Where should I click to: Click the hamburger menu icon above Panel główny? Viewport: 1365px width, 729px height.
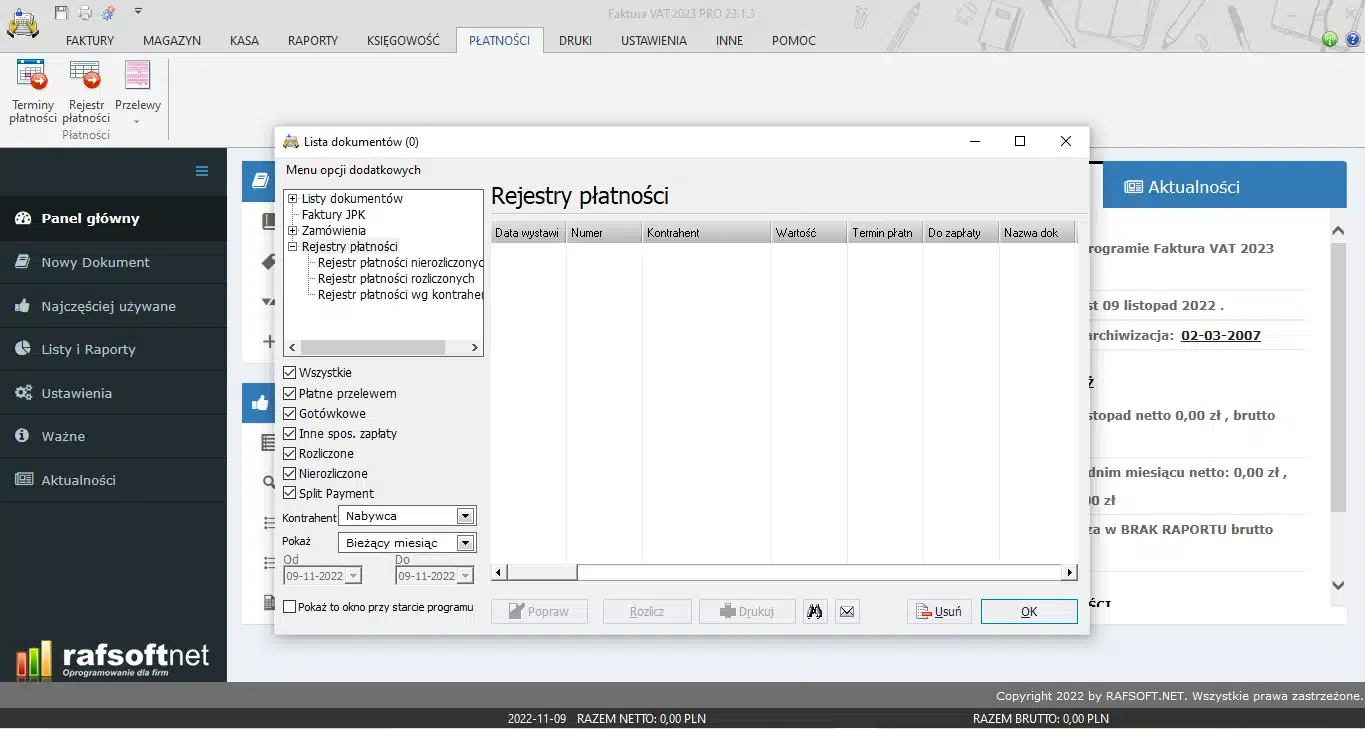[201, 171]
